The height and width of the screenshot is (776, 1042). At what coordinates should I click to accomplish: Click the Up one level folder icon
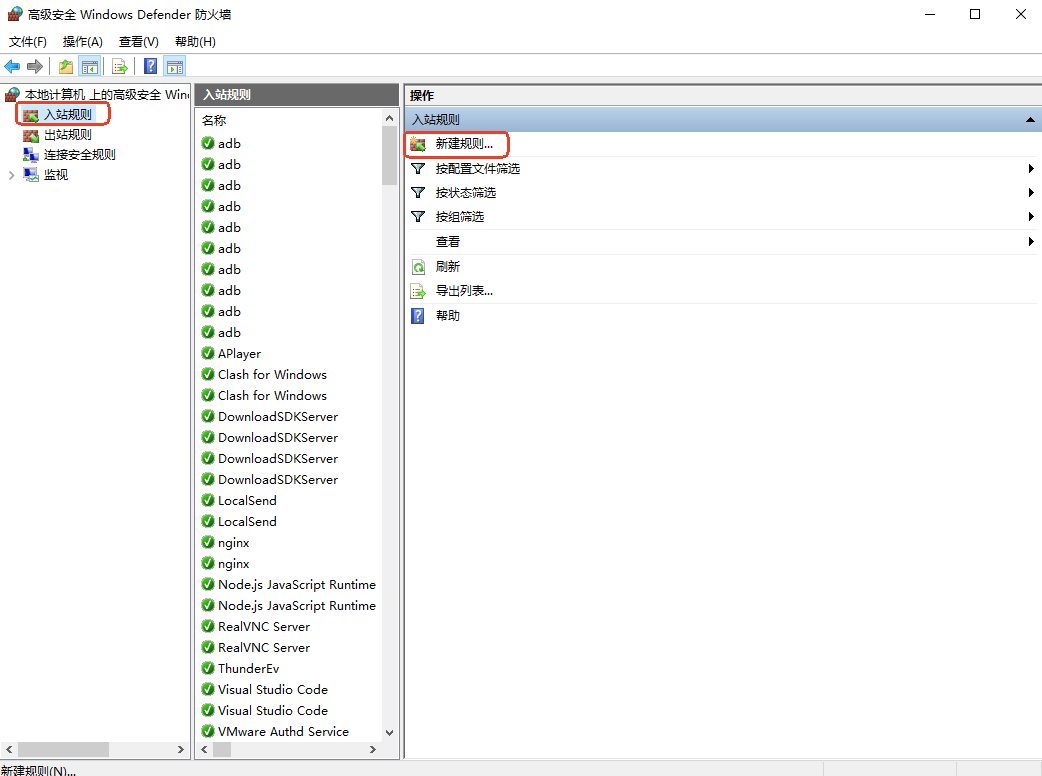click(x=66, y=67)
